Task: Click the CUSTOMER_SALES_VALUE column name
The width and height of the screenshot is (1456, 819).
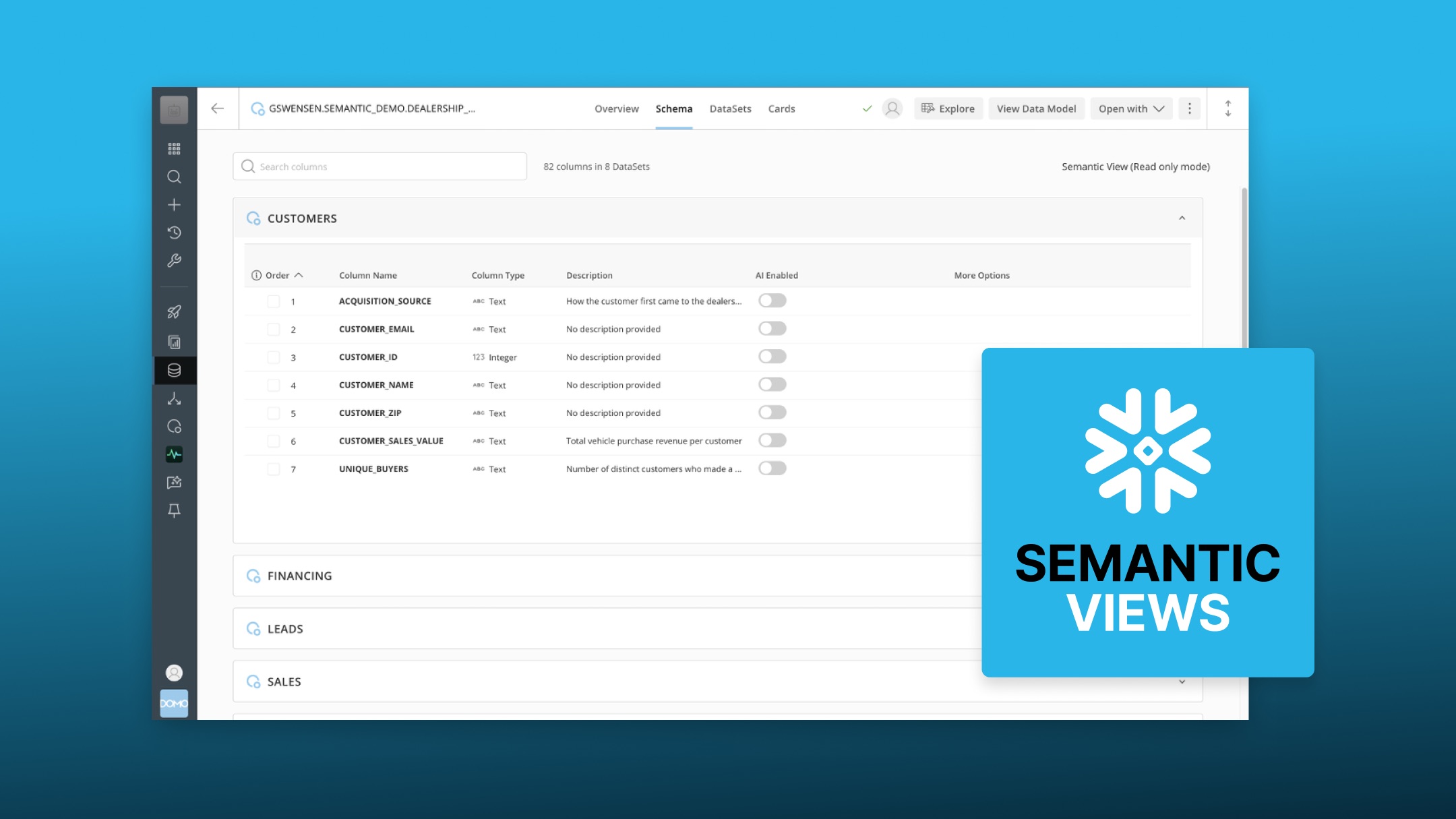Action: (391, 441)
